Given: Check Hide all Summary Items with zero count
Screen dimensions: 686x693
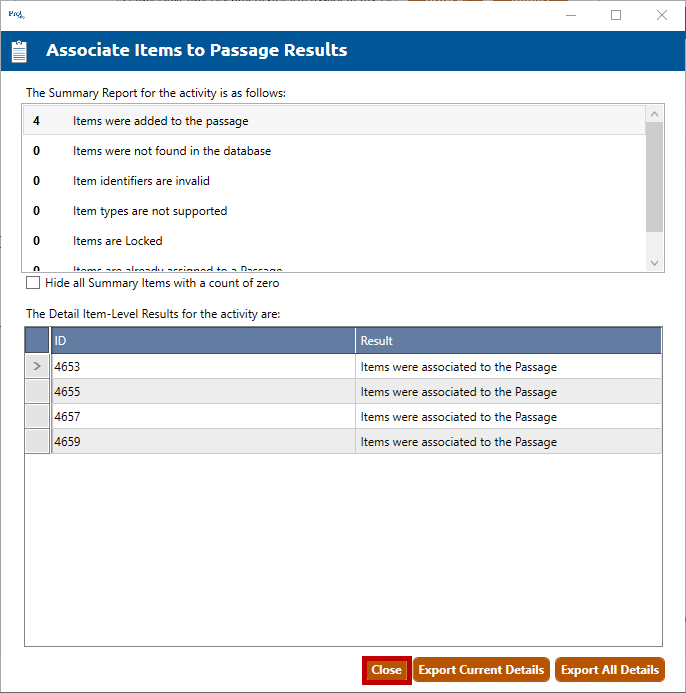Looking at the screenshot, I should click(33, 283).
